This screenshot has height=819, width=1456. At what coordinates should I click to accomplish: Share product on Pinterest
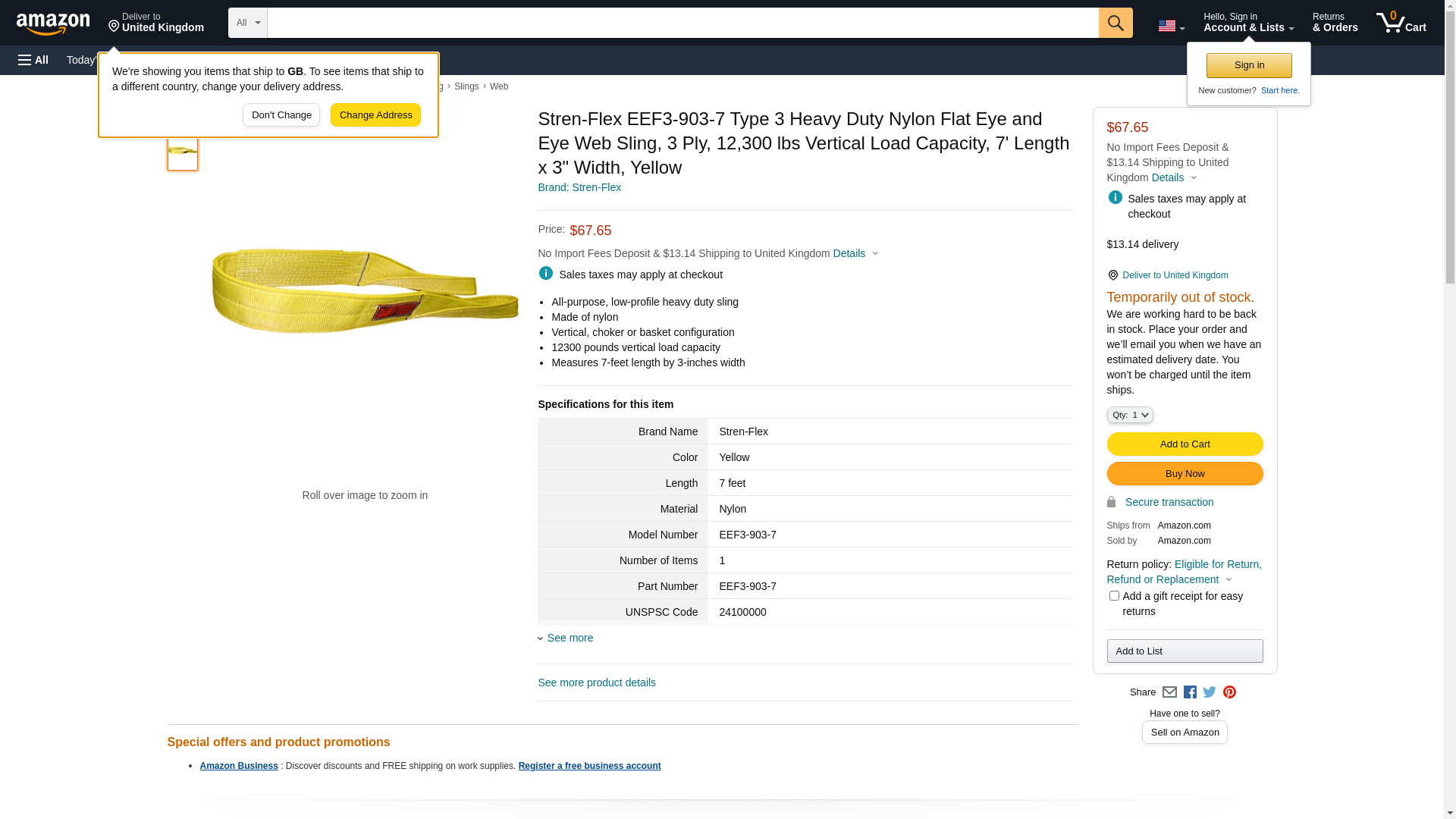pyautogui.click(x=1229, y=692)
